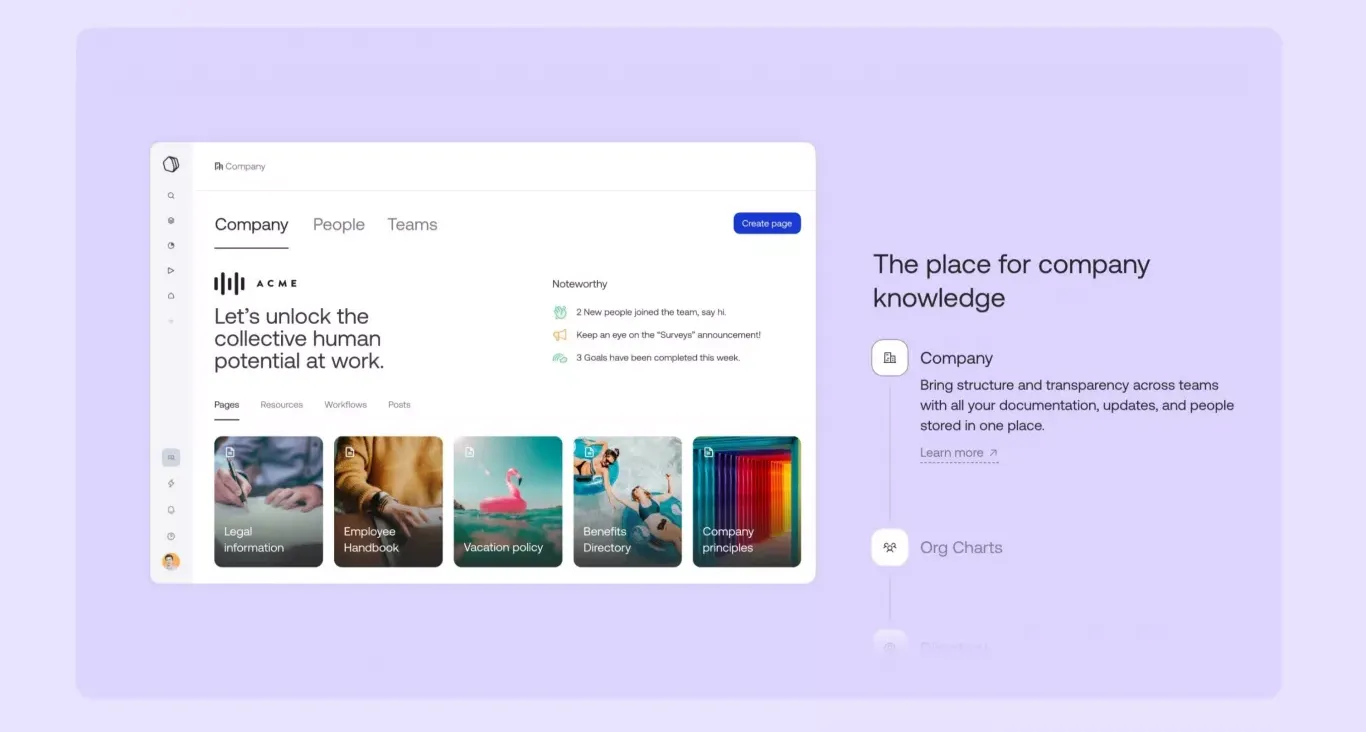Select the Workflows sub-tab
1366x732 pixels.
point(346,405)
